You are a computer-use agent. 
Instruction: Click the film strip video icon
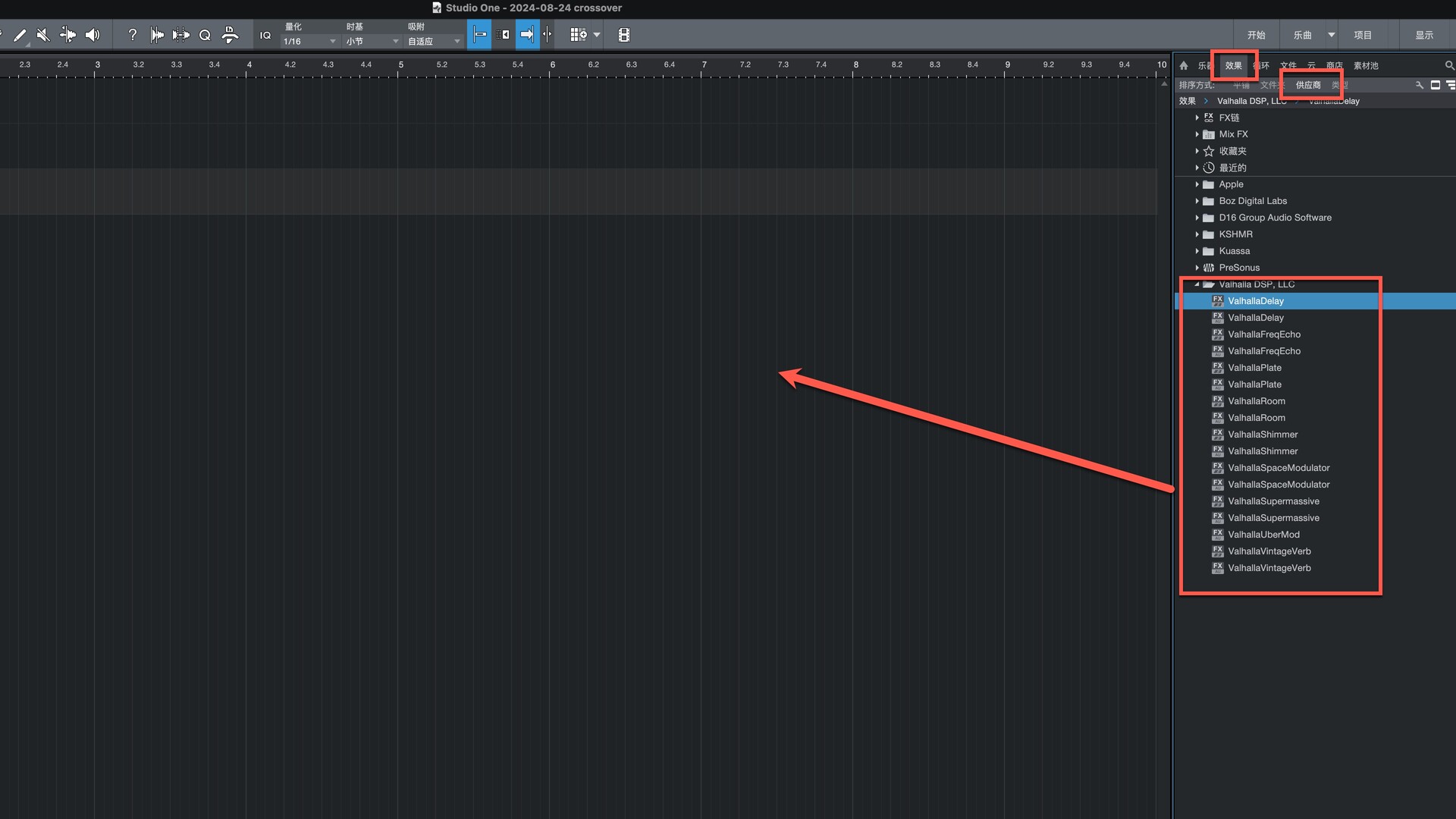pos(624,35)
